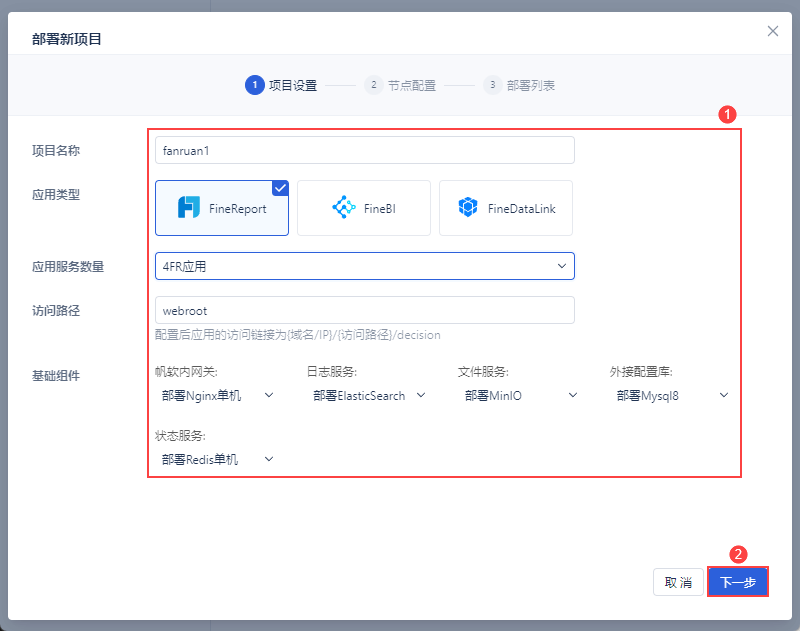Click the FineDataLink logo icon

coord(467,208)
